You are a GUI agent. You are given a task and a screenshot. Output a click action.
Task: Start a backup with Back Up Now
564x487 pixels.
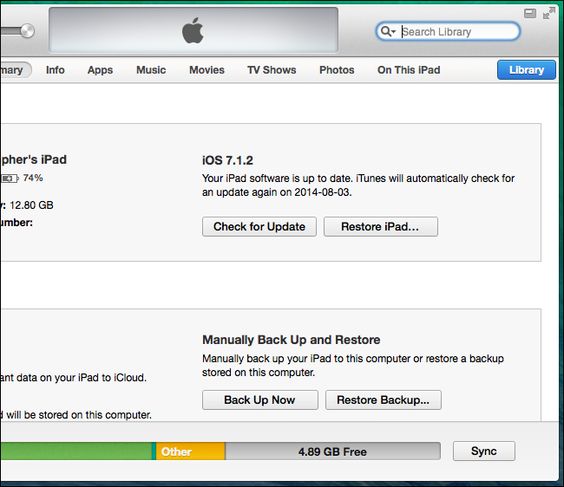(x=260, y=400)
